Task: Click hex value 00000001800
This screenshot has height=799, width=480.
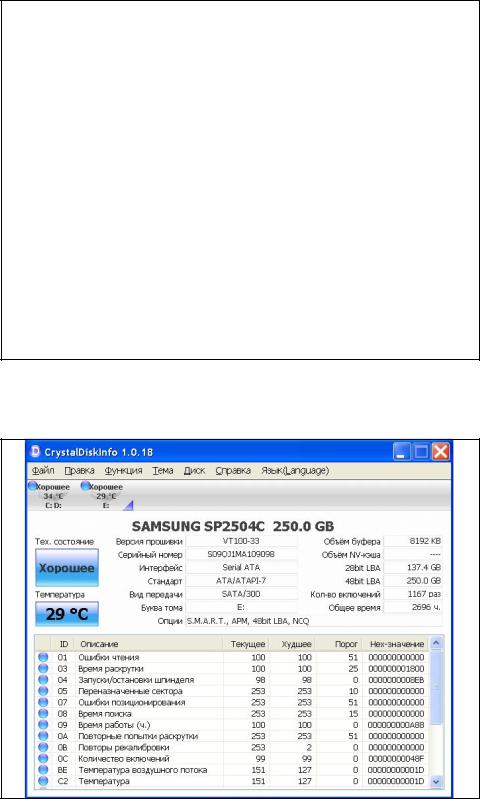Action: pos(396,669)
